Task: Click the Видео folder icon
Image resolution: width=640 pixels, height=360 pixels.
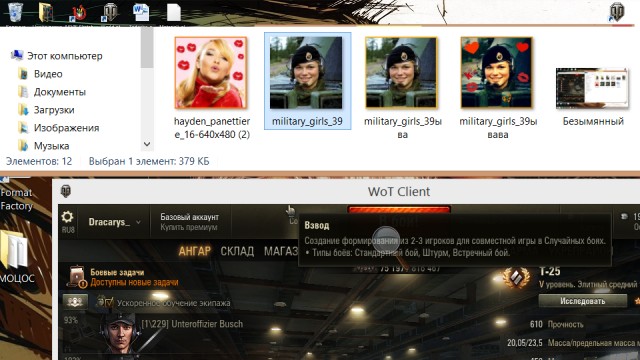Action: (x=24, y=74)
